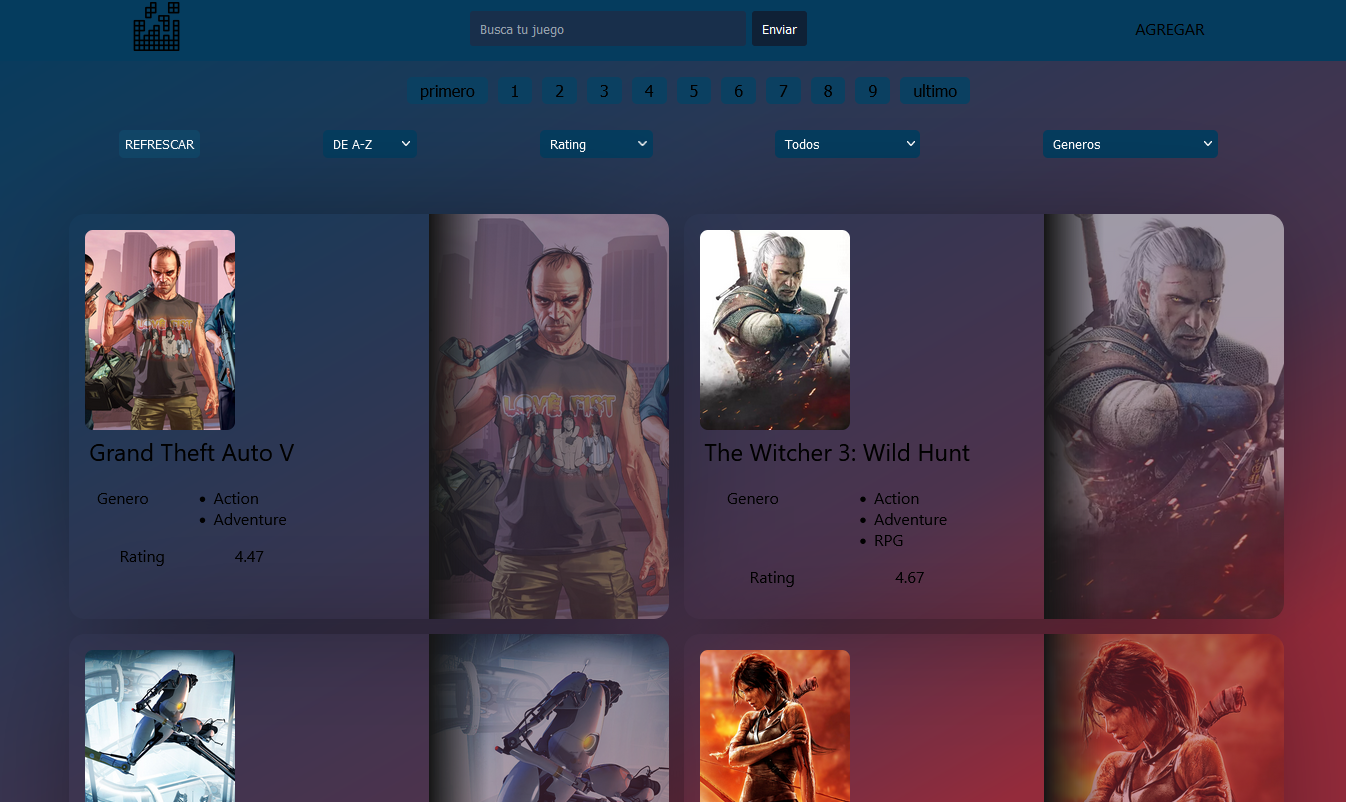Focus the 'Busca tu juego' search field
The image size is (1346, 802).
[608, 29]
